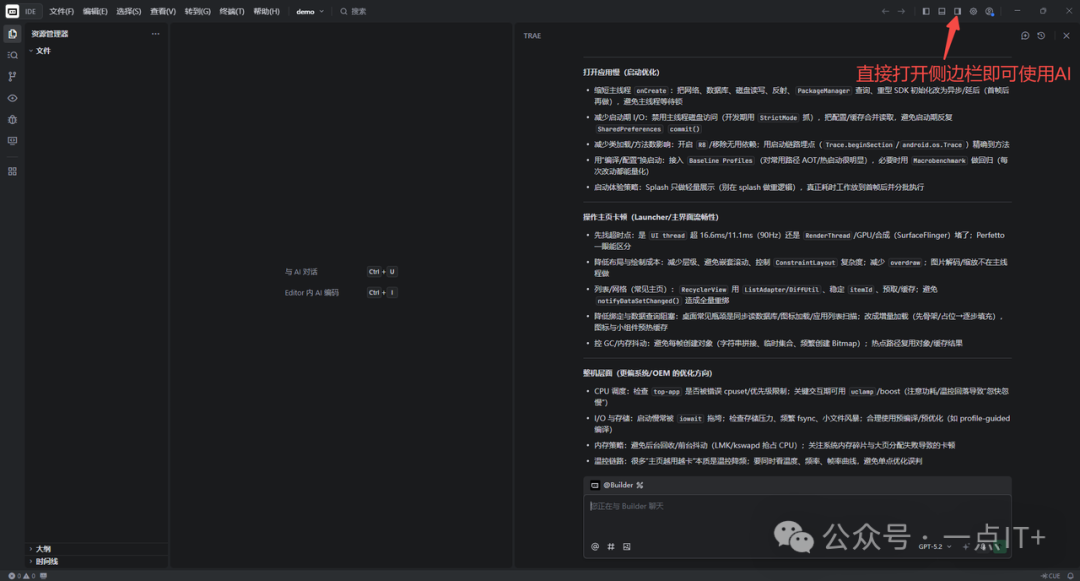Screen dimensions: 1080x581
Task: Open the 查看(V) menu
Action: (163, 12)
